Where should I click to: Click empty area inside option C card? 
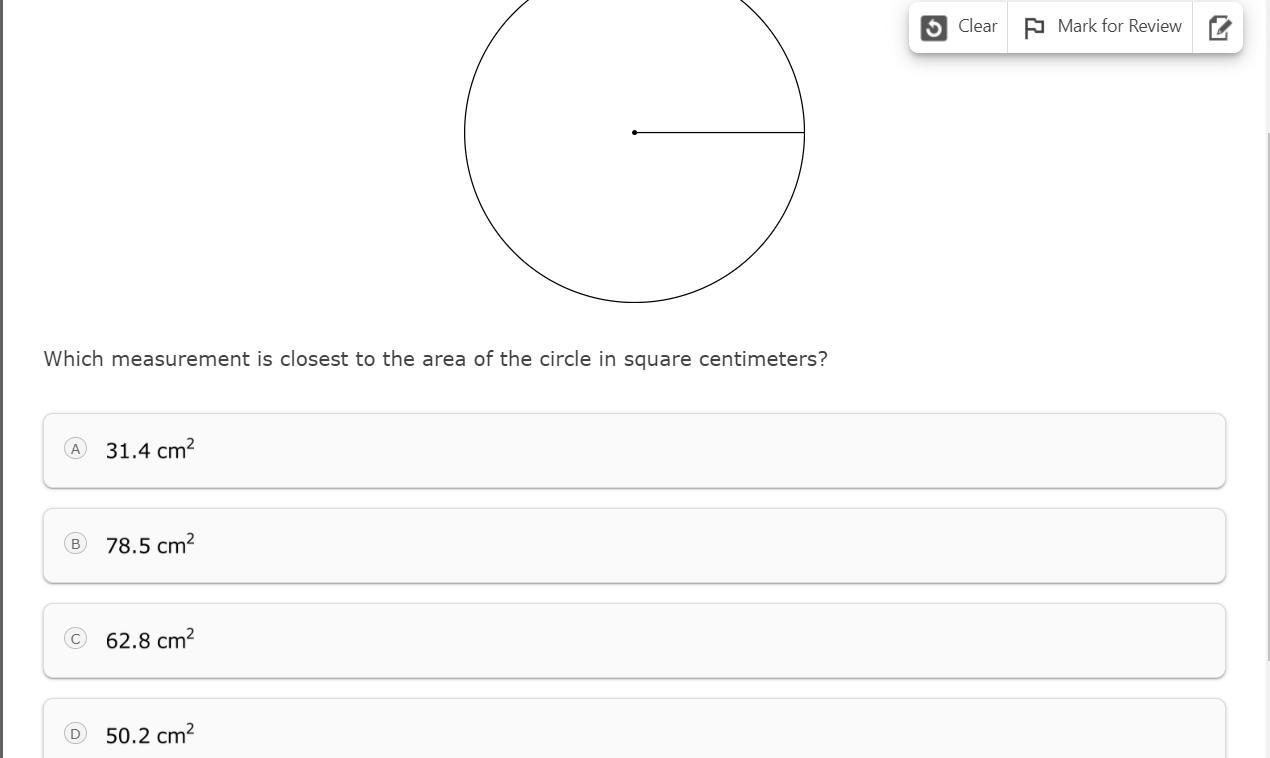click(700, 641)
